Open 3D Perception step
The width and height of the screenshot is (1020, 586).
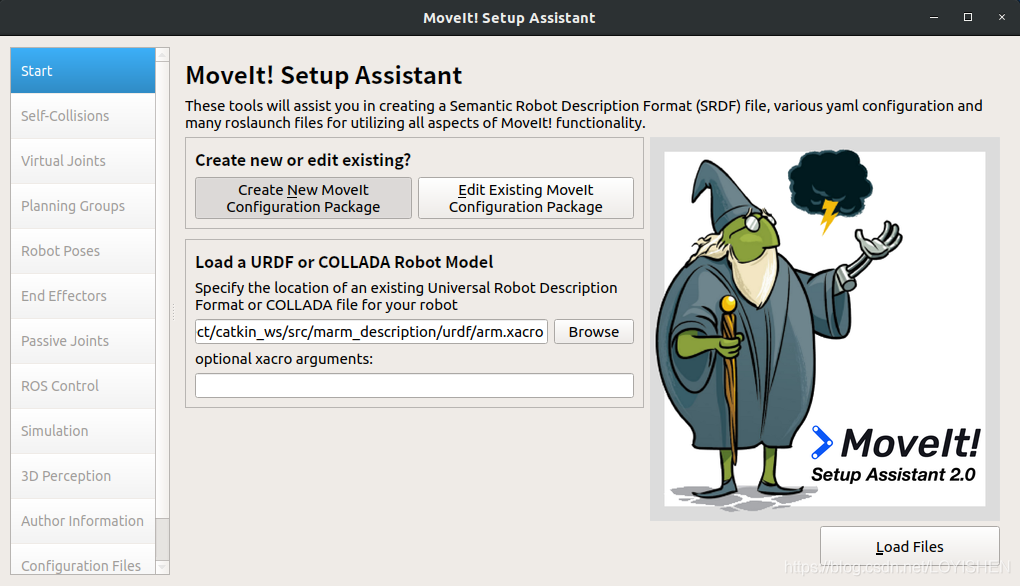pyautogui.click(x=83, y=476)
